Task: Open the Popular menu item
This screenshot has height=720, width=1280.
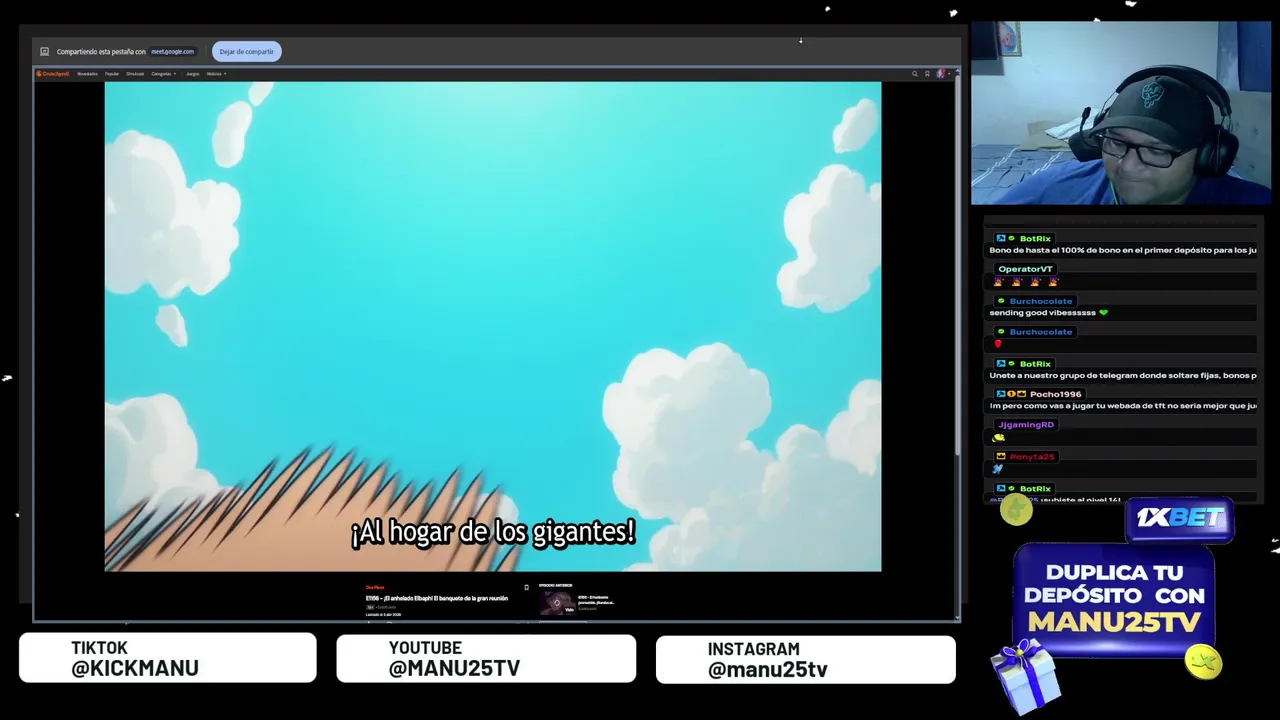Action: [x=112, y=74]
